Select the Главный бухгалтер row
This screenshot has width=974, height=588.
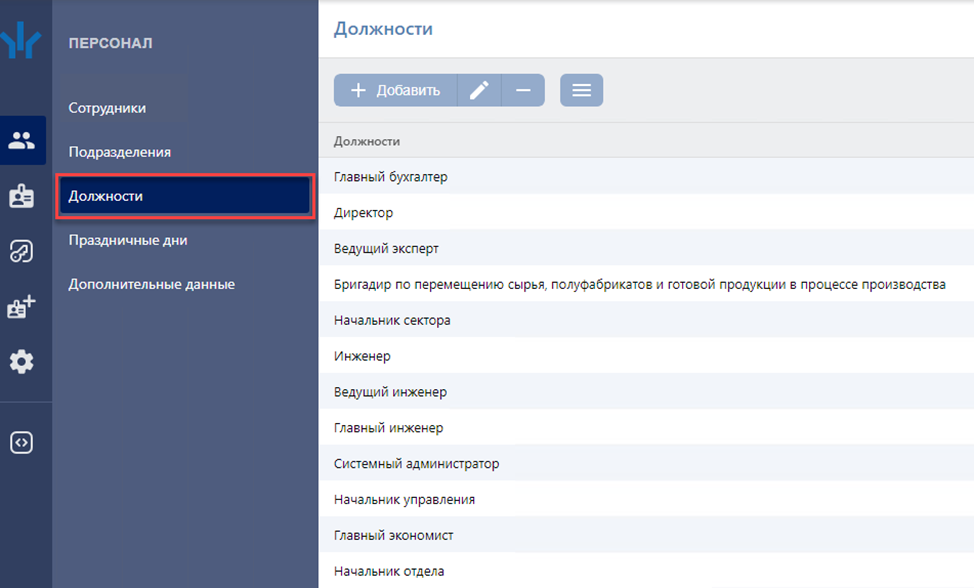tap(391, 177)
